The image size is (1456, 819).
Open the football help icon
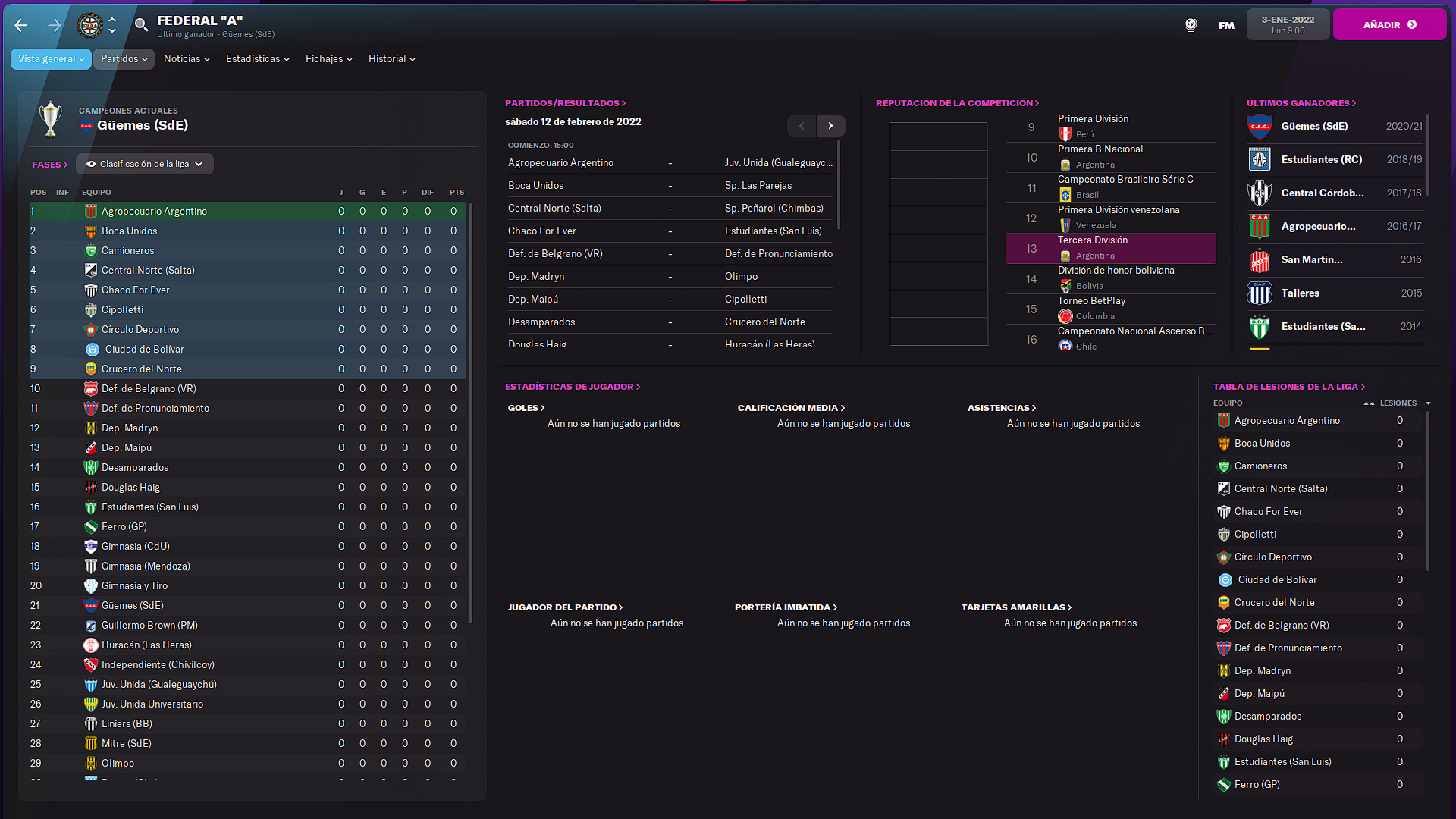coord(1191,25)
